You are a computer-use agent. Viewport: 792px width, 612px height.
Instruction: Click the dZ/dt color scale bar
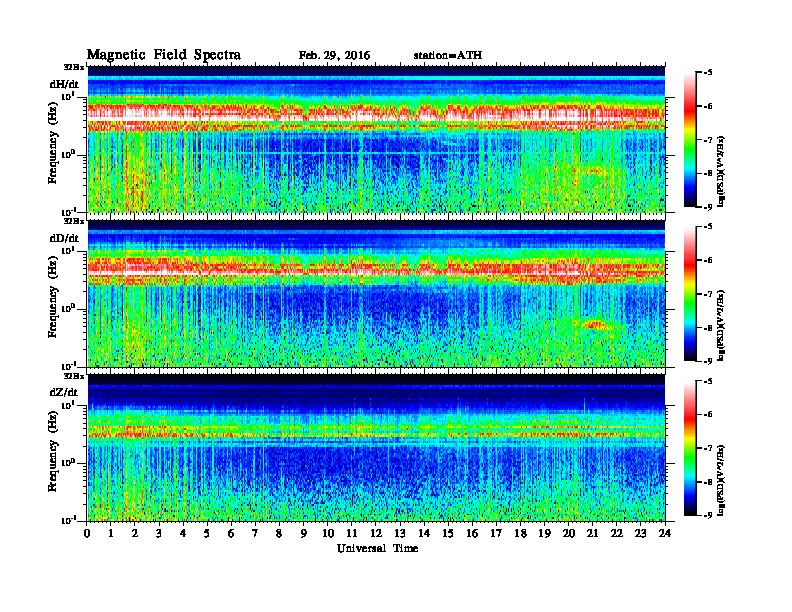[x=690, y=448]
